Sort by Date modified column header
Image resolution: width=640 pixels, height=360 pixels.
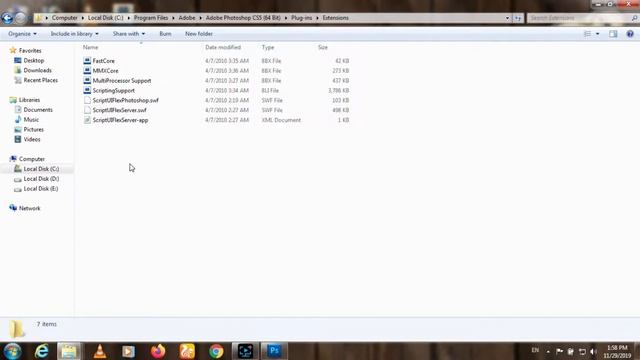pos(223,47)
